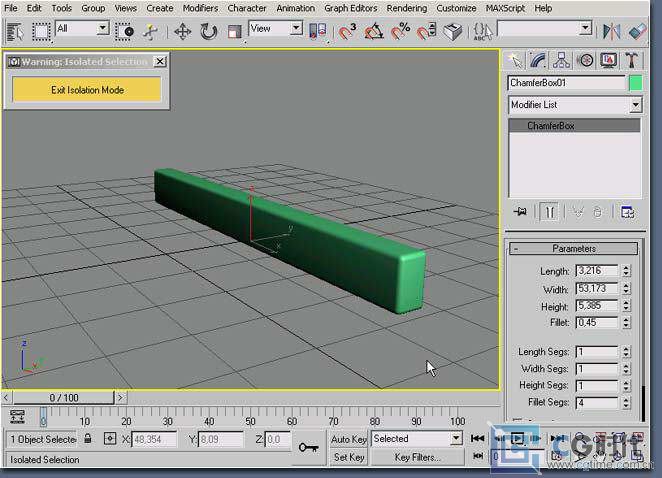Enable Auto Key mode
The width and height of the screenshot is (662, 478).
(x=349, y=439)
